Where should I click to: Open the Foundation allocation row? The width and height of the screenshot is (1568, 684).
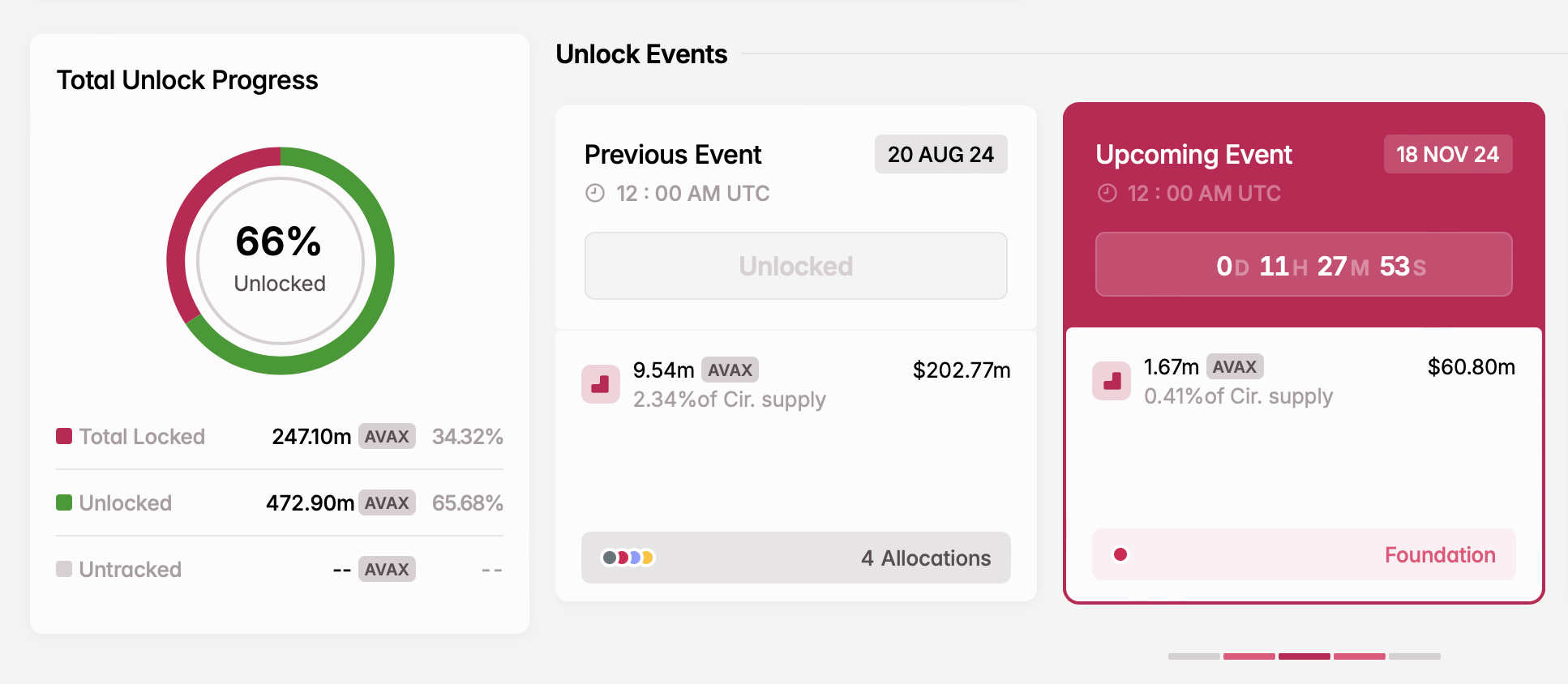[1303, 554]
